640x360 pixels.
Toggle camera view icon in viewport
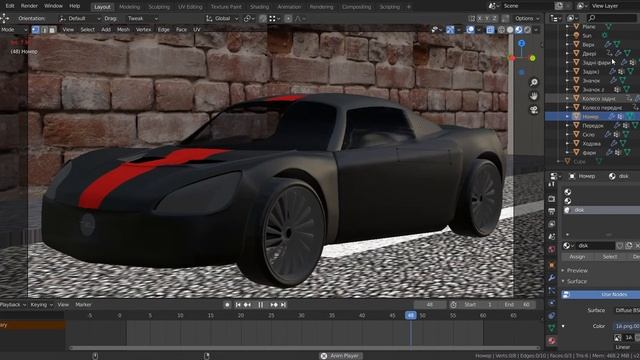[x=534, y=110]
